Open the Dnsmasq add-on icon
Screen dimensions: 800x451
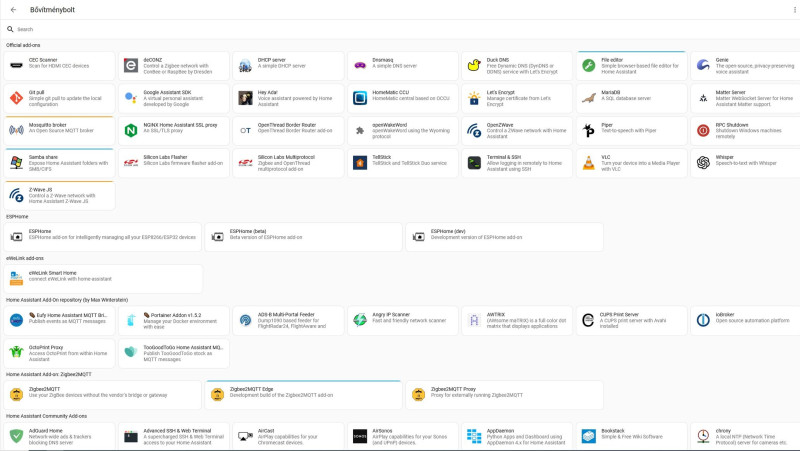360,65
